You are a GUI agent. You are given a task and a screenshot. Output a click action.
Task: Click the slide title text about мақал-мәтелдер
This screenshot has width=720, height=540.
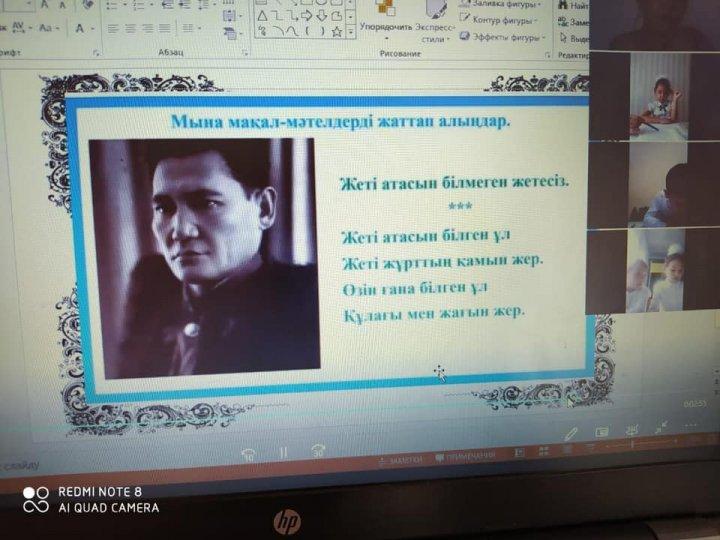340,121
